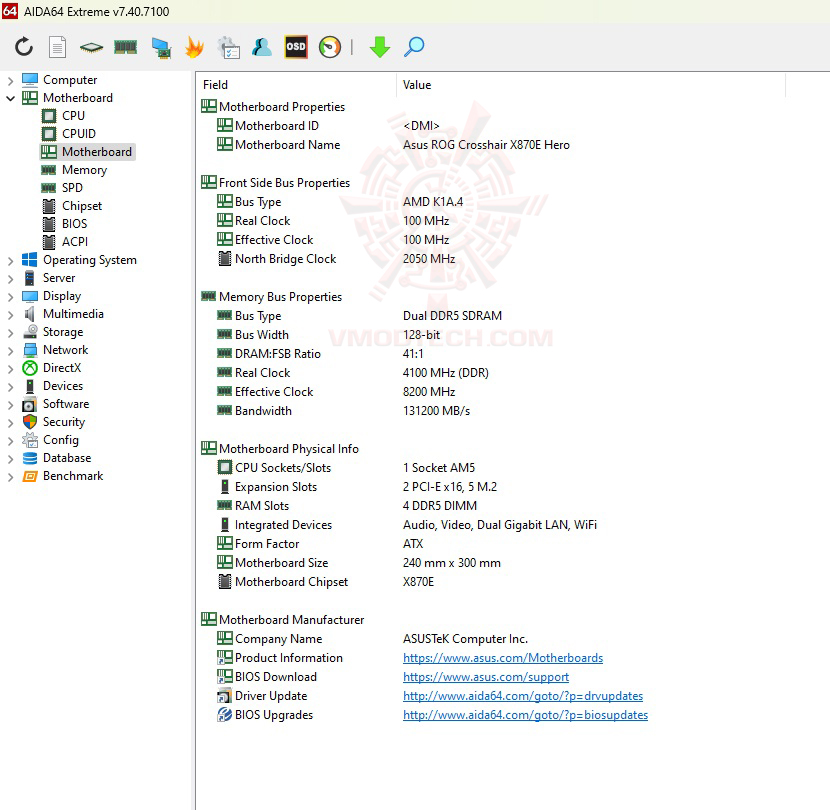The width and height of the screenshot is (830, 810).
Task: Open the Chipset tree item
Action: (x=82, y=206)
